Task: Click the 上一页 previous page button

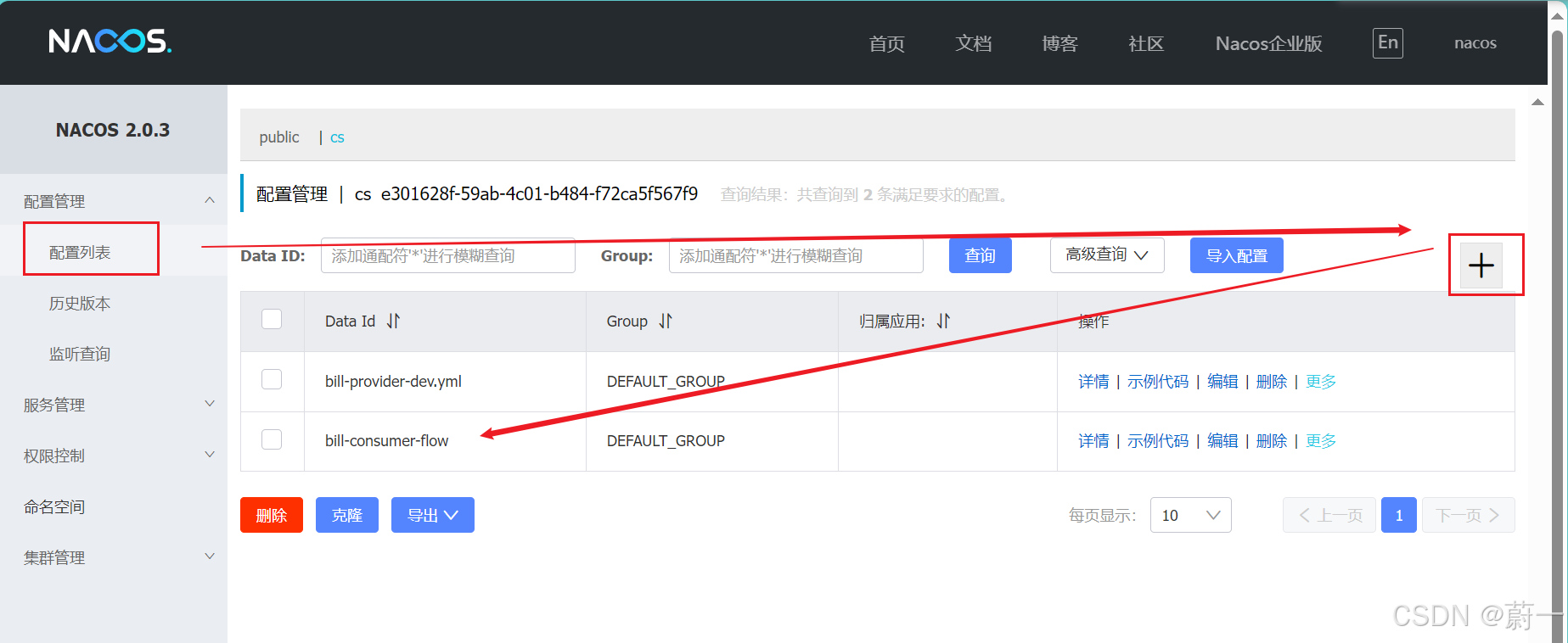Action: pyautogui.click(x=1329, y=515)
